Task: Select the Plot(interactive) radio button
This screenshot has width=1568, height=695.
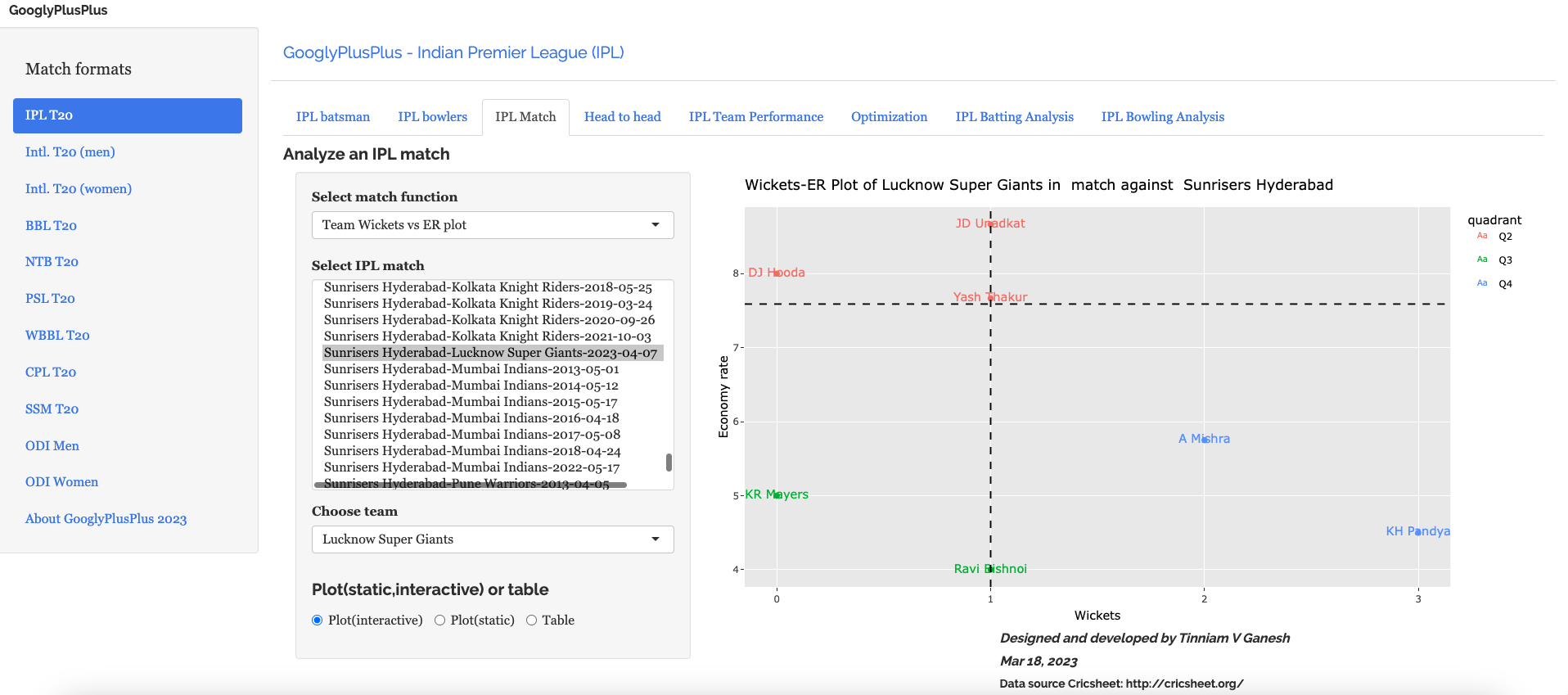Action: pyautogui.click(x=318, y=621)
